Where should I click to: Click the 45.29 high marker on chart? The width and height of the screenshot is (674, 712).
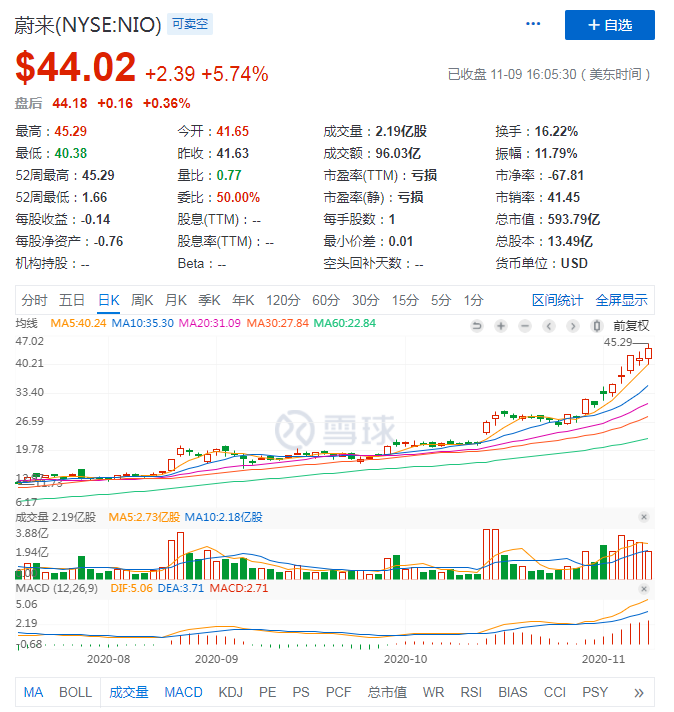pos(618,342)
